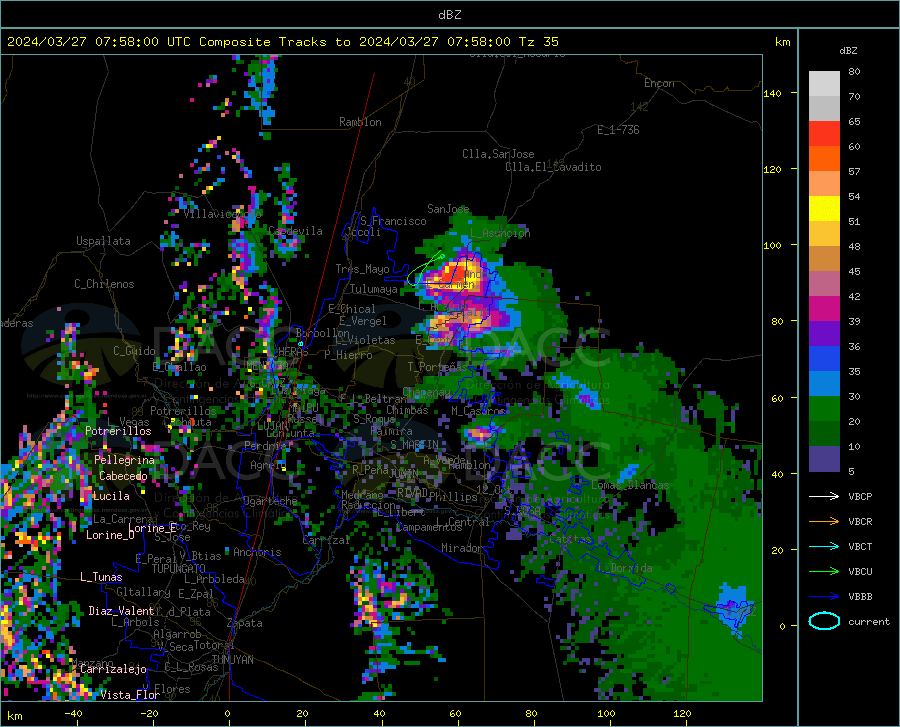Select the yellow 51 dBZ color swatch
The image size is (900, 727).
[824, 209]
